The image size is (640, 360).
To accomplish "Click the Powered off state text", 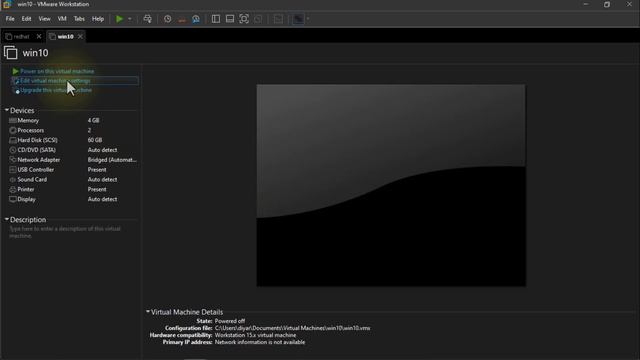I will point(230,321).
